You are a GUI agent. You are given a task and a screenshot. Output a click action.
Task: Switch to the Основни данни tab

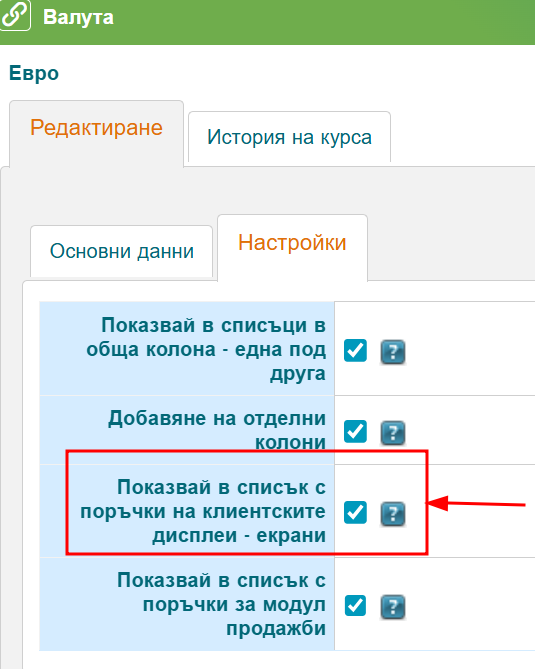point(122,251)
